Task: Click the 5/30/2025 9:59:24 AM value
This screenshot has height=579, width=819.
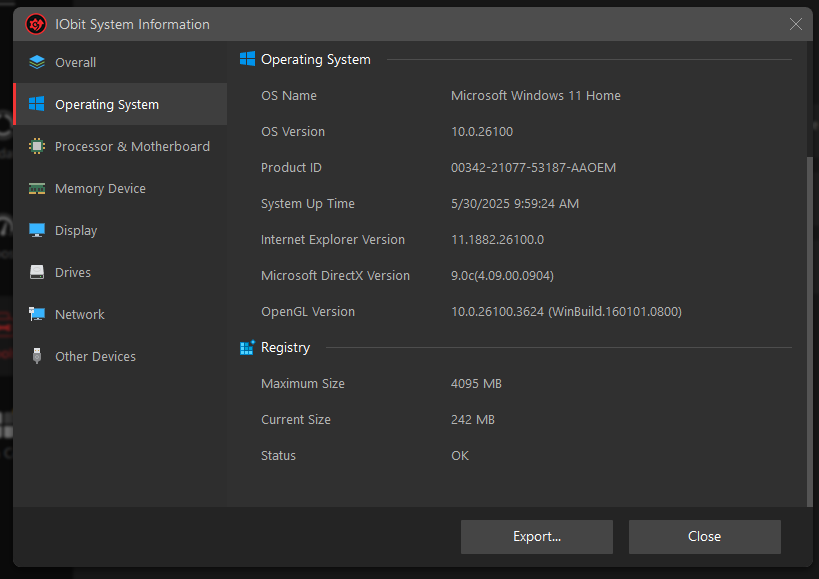Action: [x=515, y=204]
